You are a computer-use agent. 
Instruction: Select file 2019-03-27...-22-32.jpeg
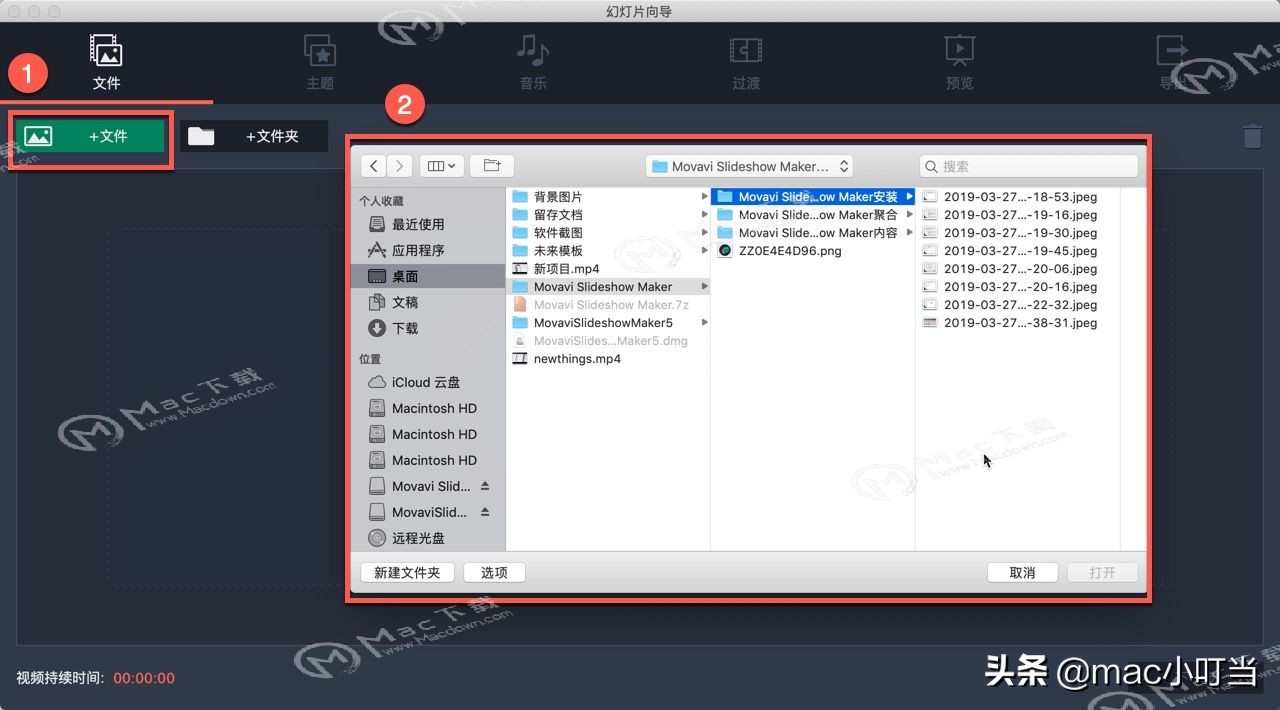tap(1018, 305)
